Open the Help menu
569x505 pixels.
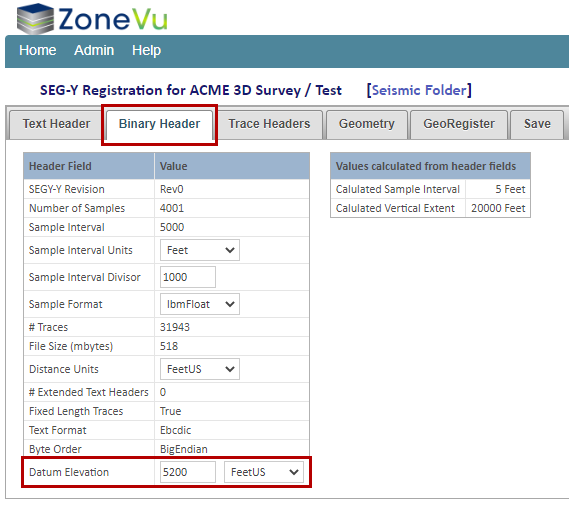(x=146, y=50)
